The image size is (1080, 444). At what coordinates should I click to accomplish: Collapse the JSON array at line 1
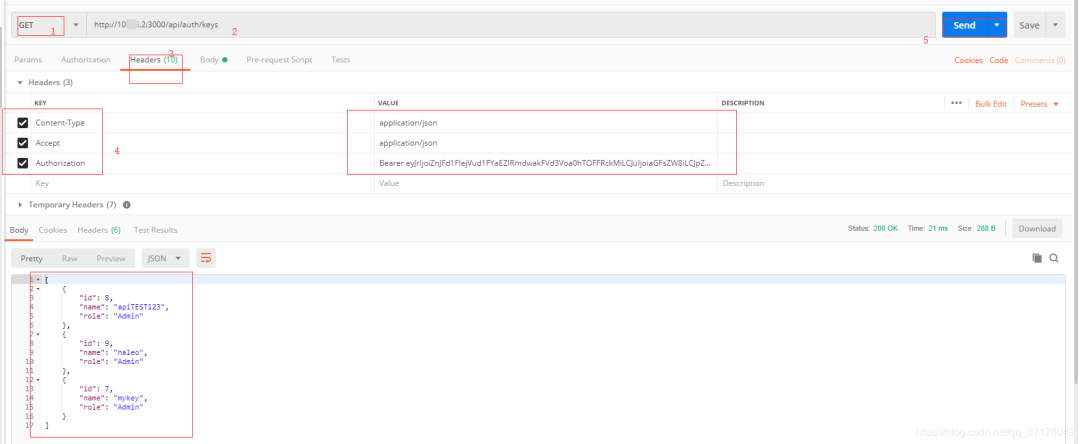point(37,279)
